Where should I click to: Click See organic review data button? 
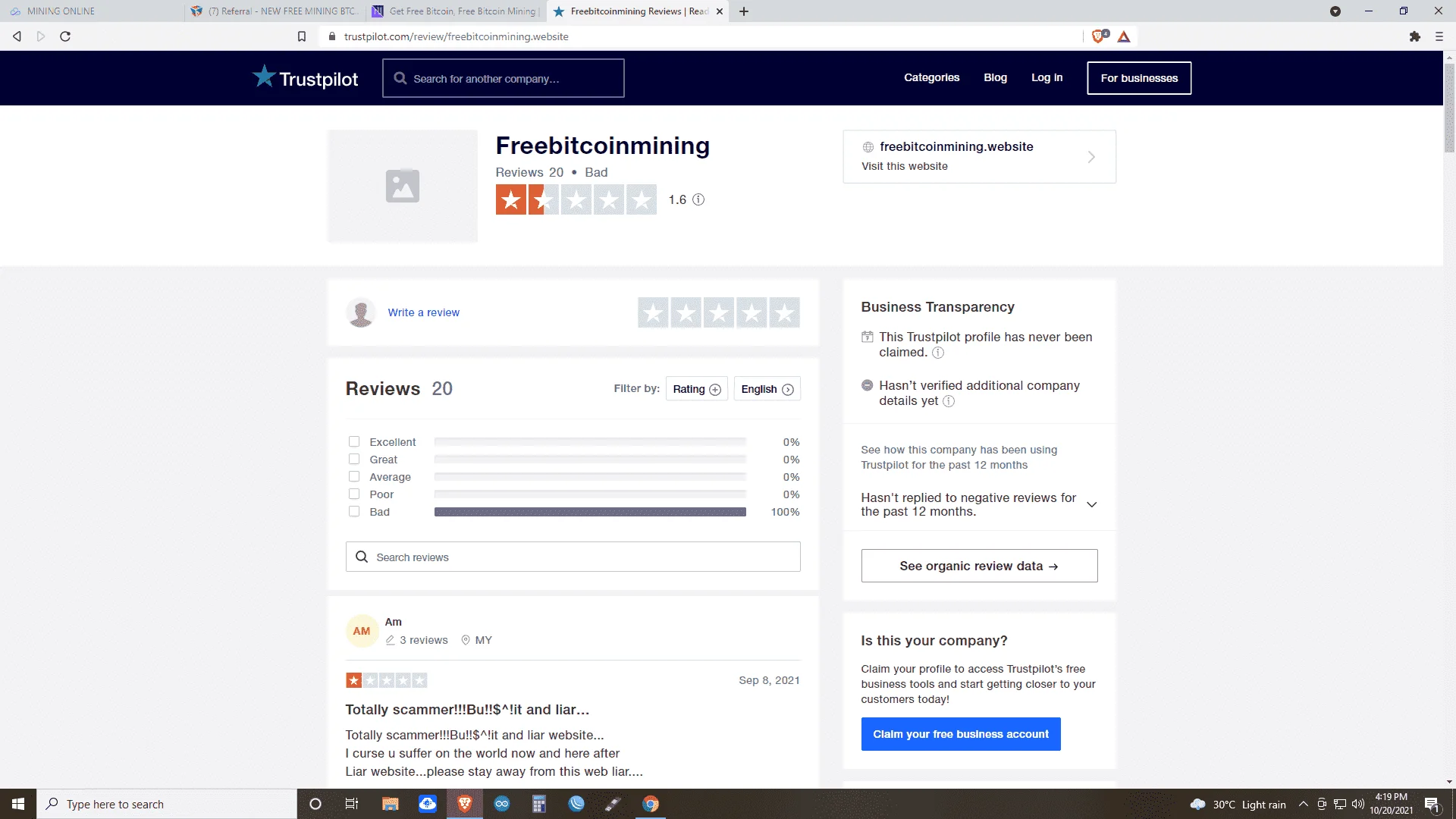tap(979, 566)
